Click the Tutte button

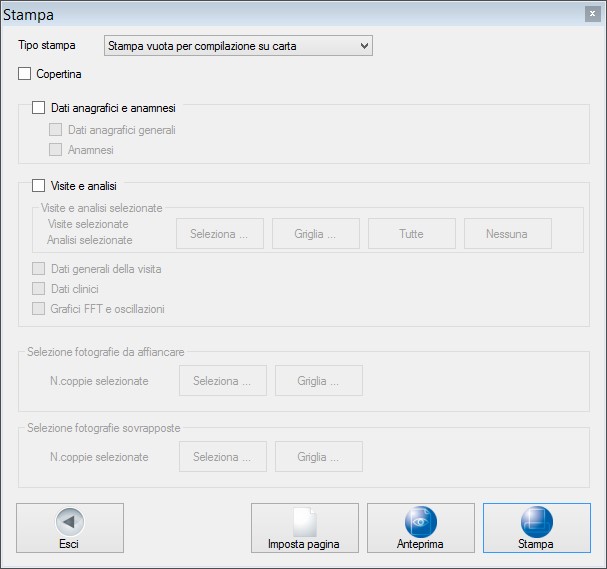[411, 234]
